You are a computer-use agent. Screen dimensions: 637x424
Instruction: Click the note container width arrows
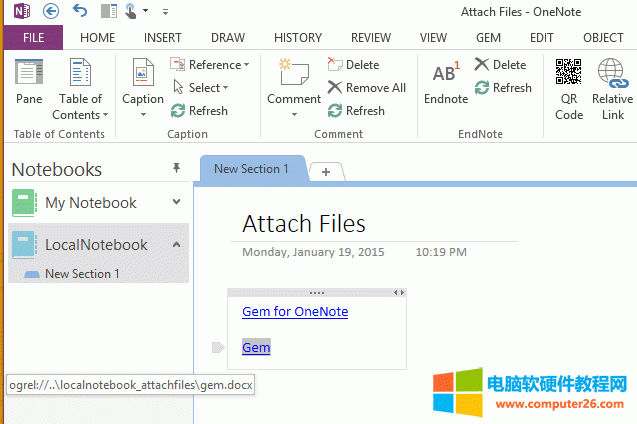click(399, 292)
